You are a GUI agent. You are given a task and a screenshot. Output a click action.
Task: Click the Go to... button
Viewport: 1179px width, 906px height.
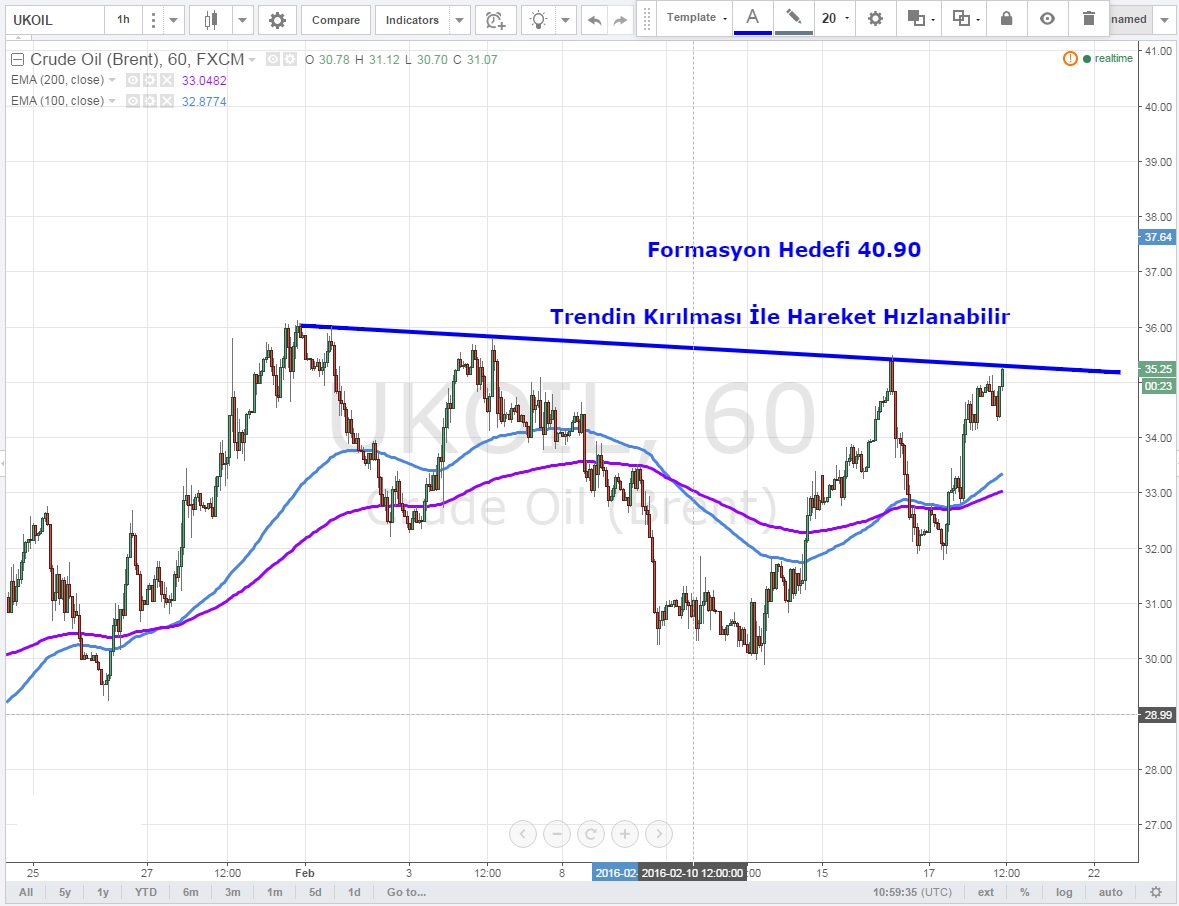[x=406, y=892]
